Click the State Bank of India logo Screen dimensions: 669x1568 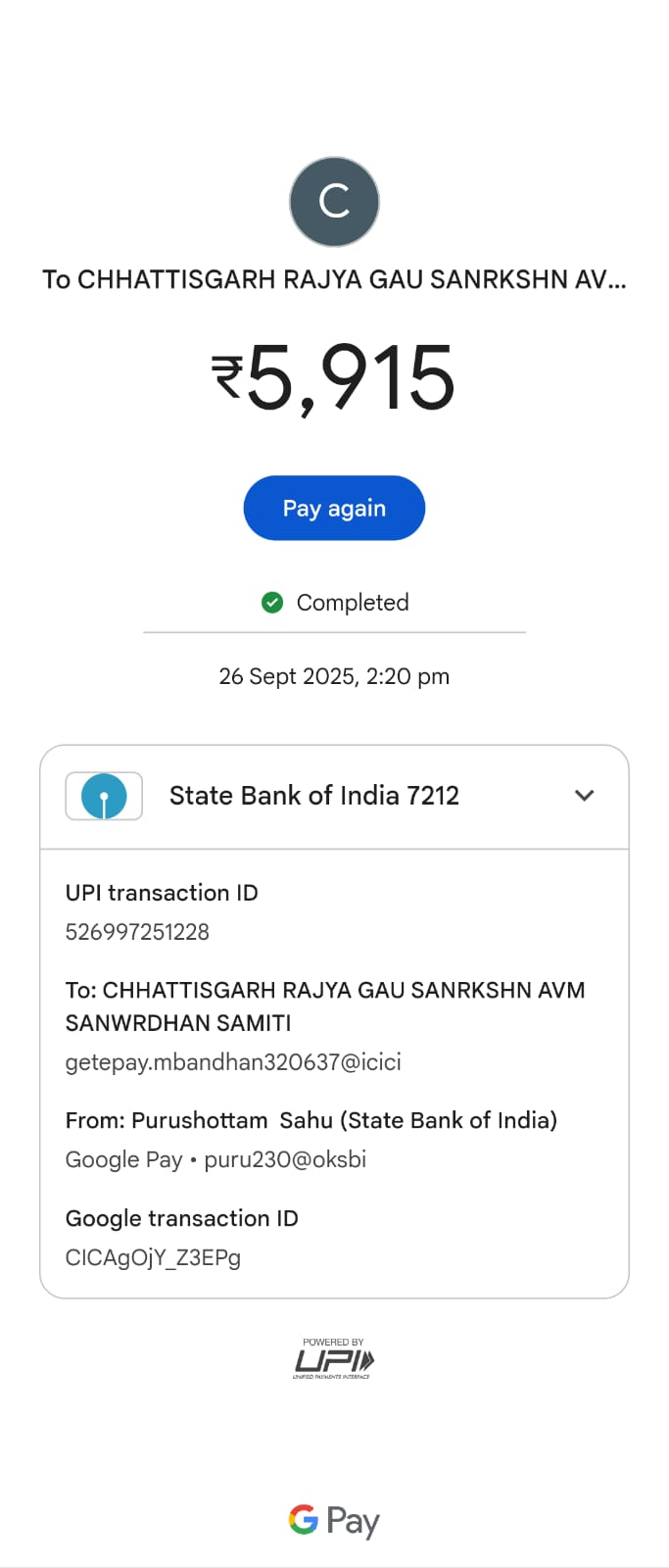pyautogui.click(x=104, y=796)
